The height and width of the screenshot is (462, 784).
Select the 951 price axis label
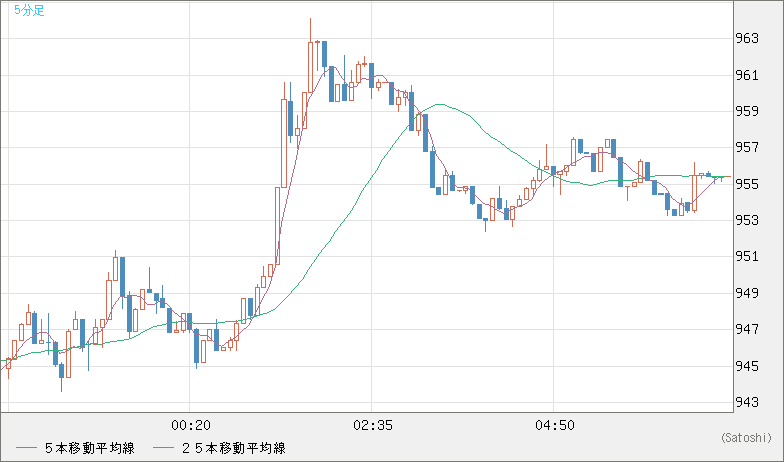(747, 256)
